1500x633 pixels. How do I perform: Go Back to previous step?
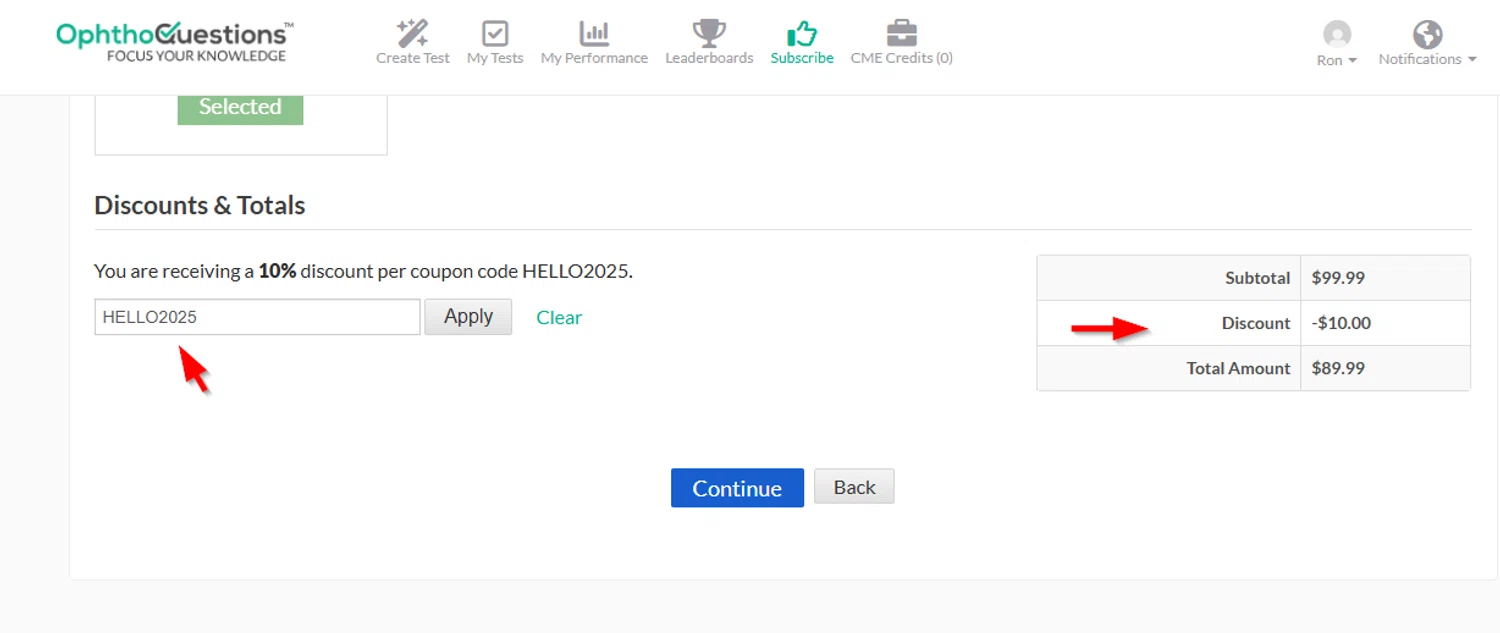click(854, 487)
